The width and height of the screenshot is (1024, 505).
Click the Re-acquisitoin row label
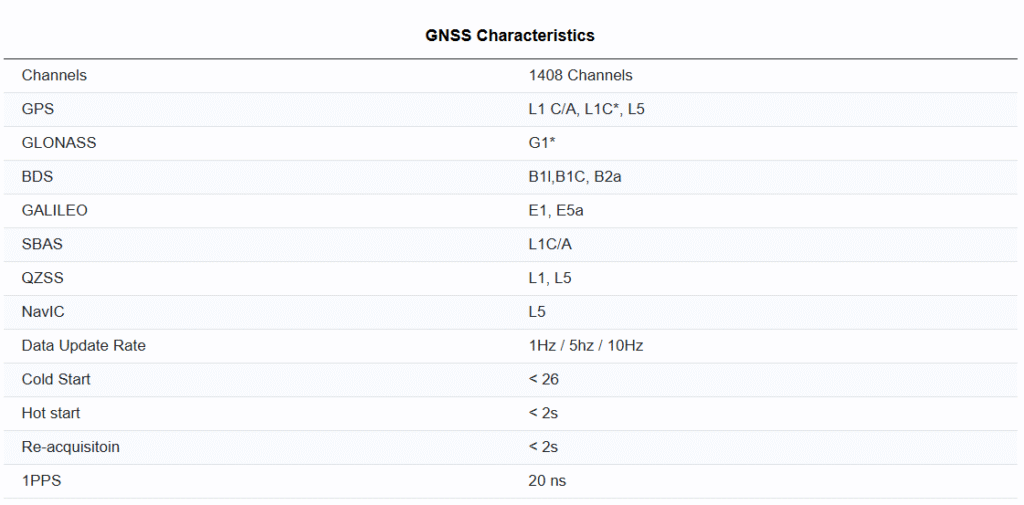point(70,447)
